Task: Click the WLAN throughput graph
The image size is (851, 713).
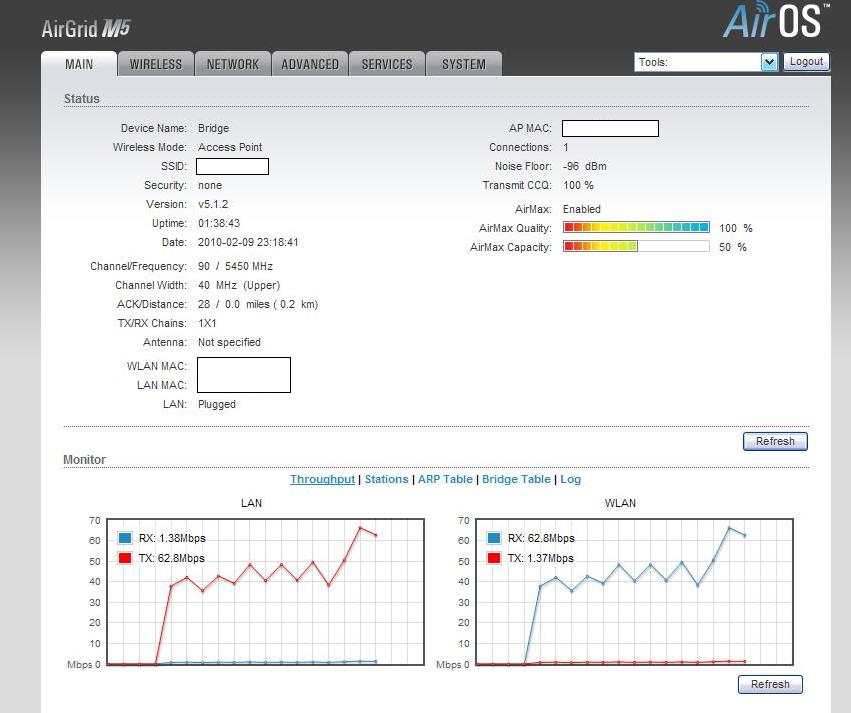Action: (634, 591)
